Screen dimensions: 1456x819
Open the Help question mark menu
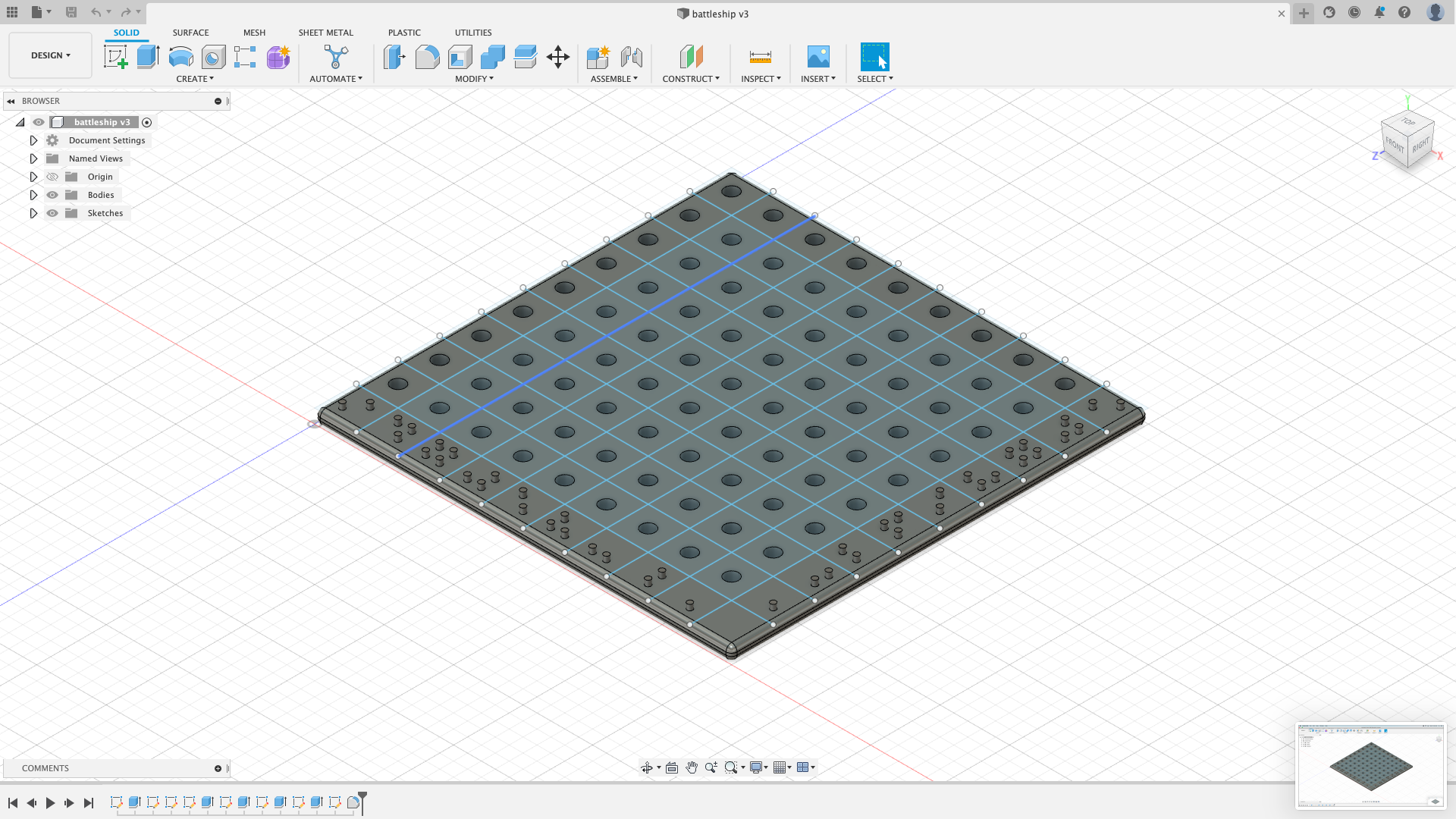click(1404, 12)
